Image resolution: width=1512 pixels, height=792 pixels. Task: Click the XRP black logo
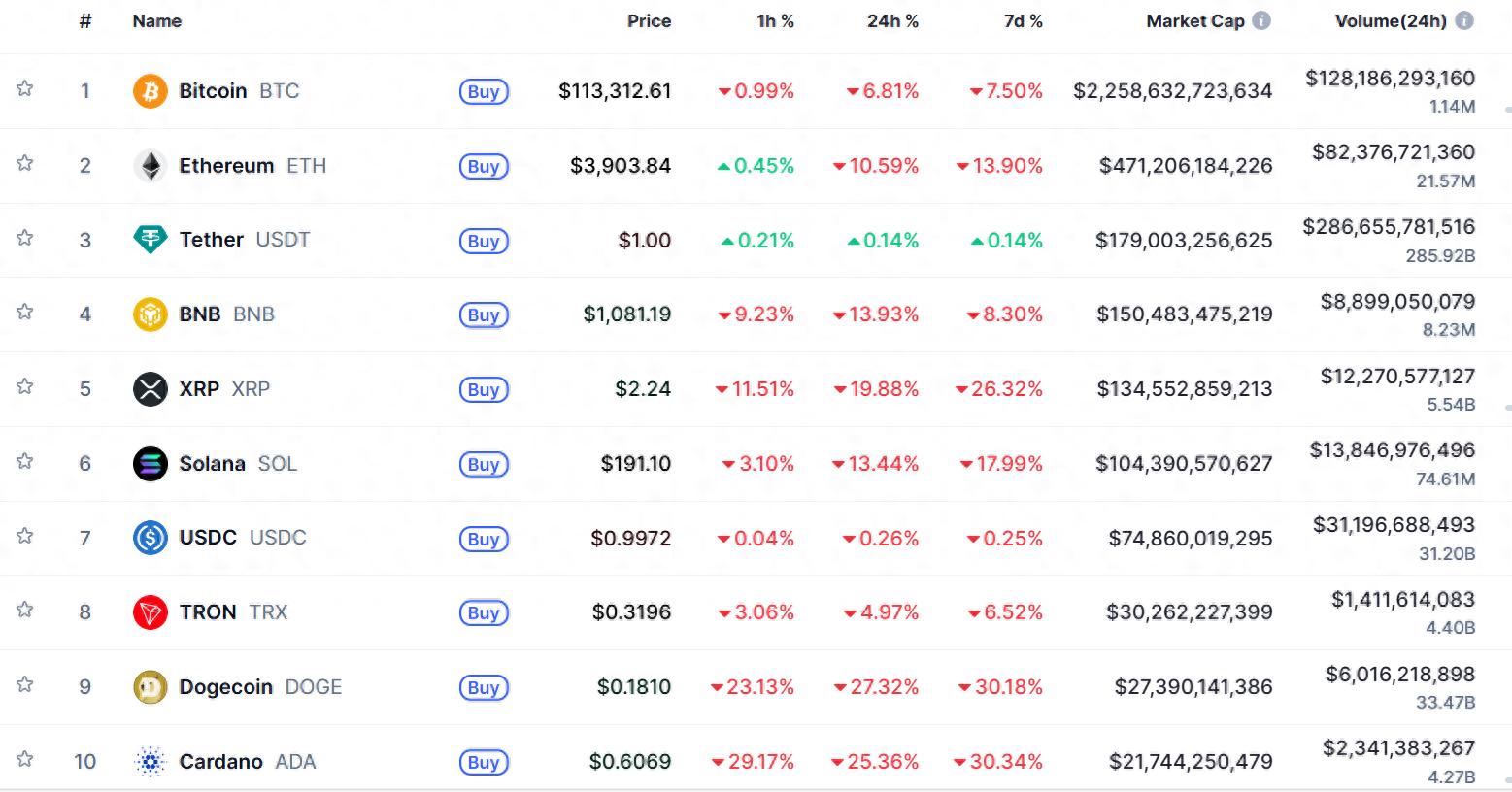pyautogui.click(x=150, y=389)
